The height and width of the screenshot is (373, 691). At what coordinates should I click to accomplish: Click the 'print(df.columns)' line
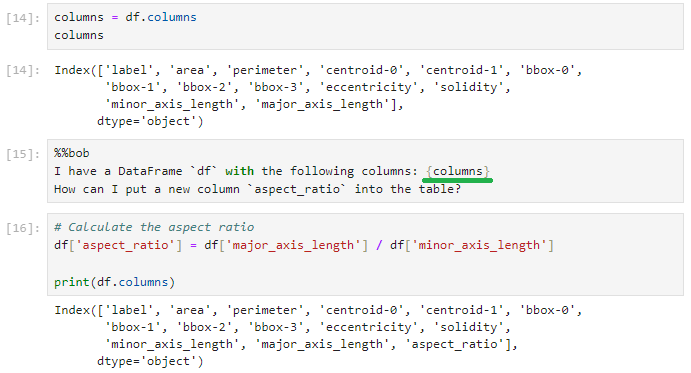pos(115,282)
